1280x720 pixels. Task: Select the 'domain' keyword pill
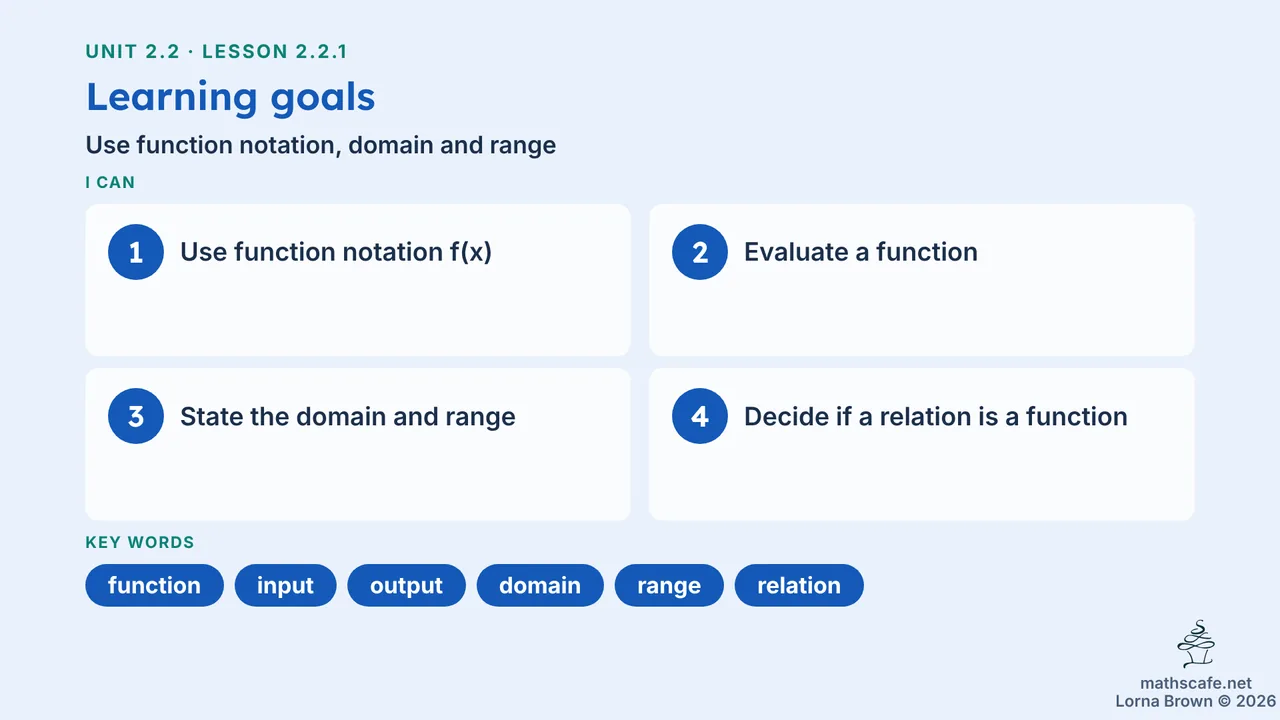tap(540, 585)
